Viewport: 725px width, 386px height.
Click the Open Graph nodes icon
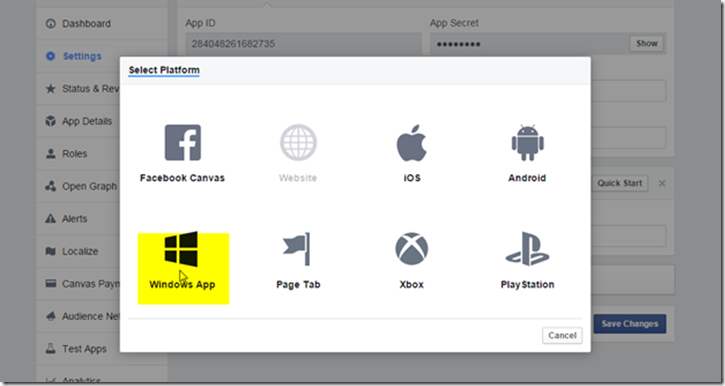click(50, 186)
